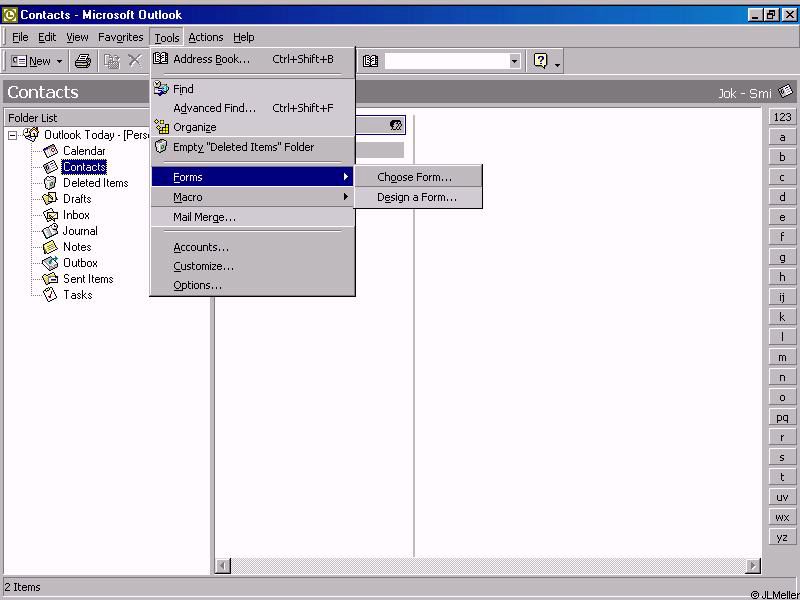The image size is (800, 600).
Task: Click the contact card icon in banner
Action: coord(785,92)
